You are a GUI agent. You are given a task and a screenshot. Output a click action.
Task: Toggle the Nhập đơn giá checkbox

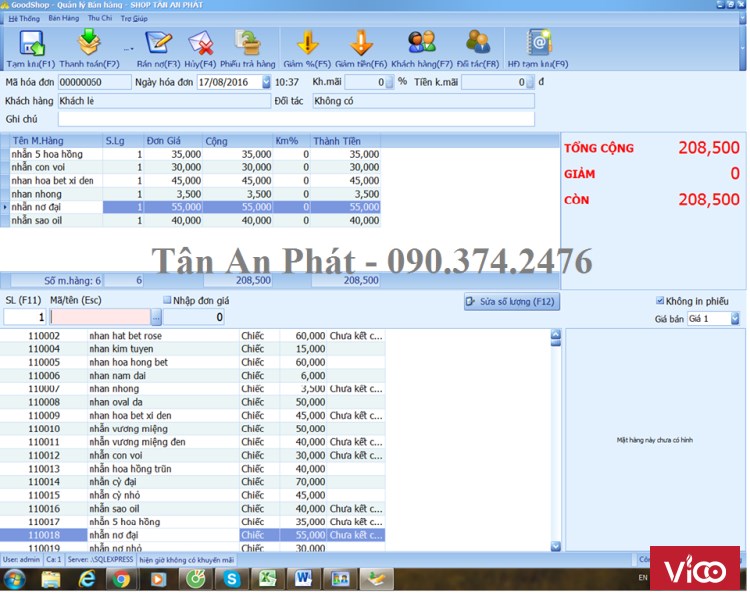tap(167, 300)
